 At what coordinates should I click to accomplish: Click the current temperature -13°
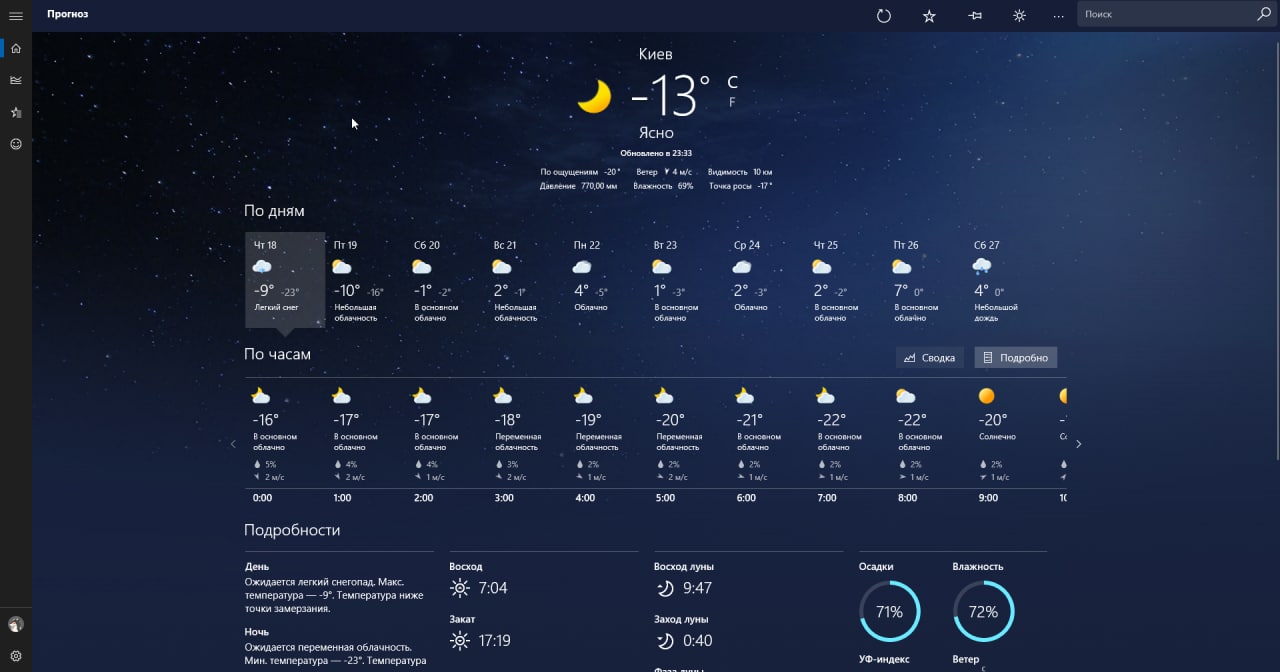pyautogui.click(x=670, y=97)
